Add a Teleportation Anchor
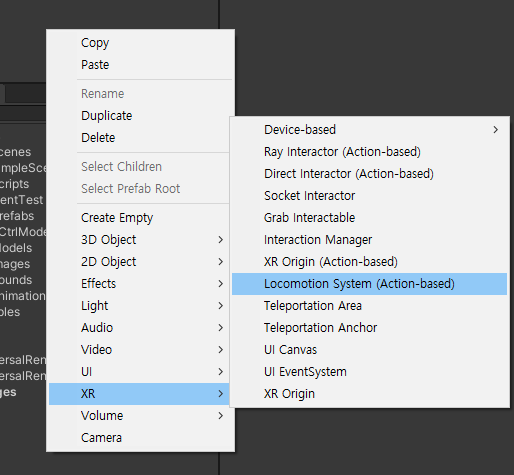Image resolution: width=514 pixels, height=475 pixels. coord(369,328)
